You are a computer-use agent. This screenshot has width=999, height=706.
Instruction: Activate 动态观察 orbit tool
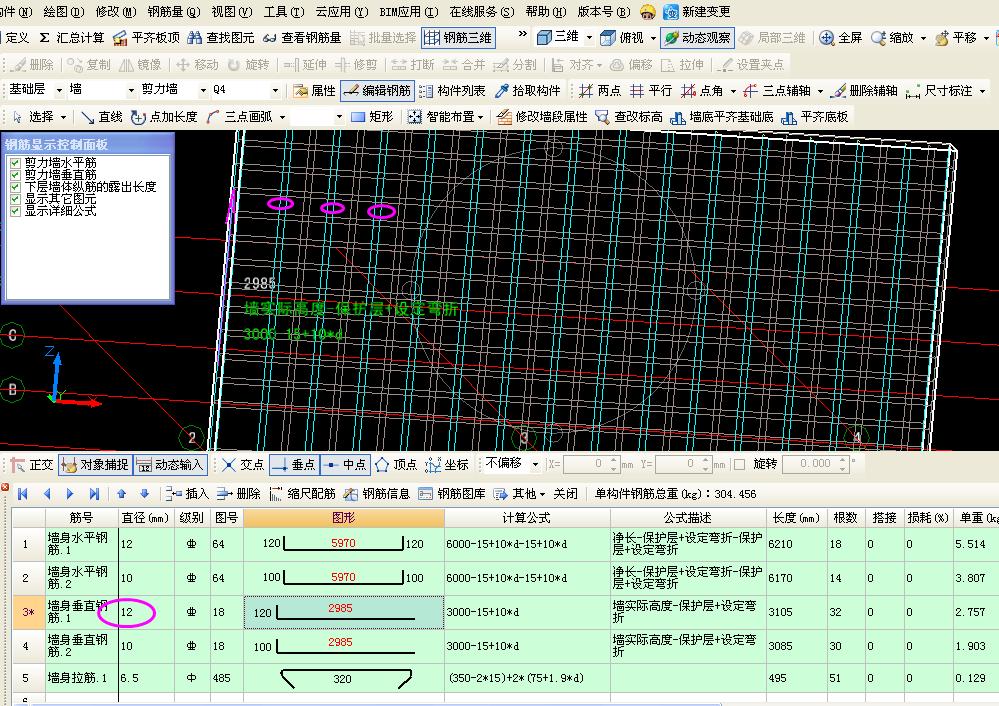[x=697, y=38]
